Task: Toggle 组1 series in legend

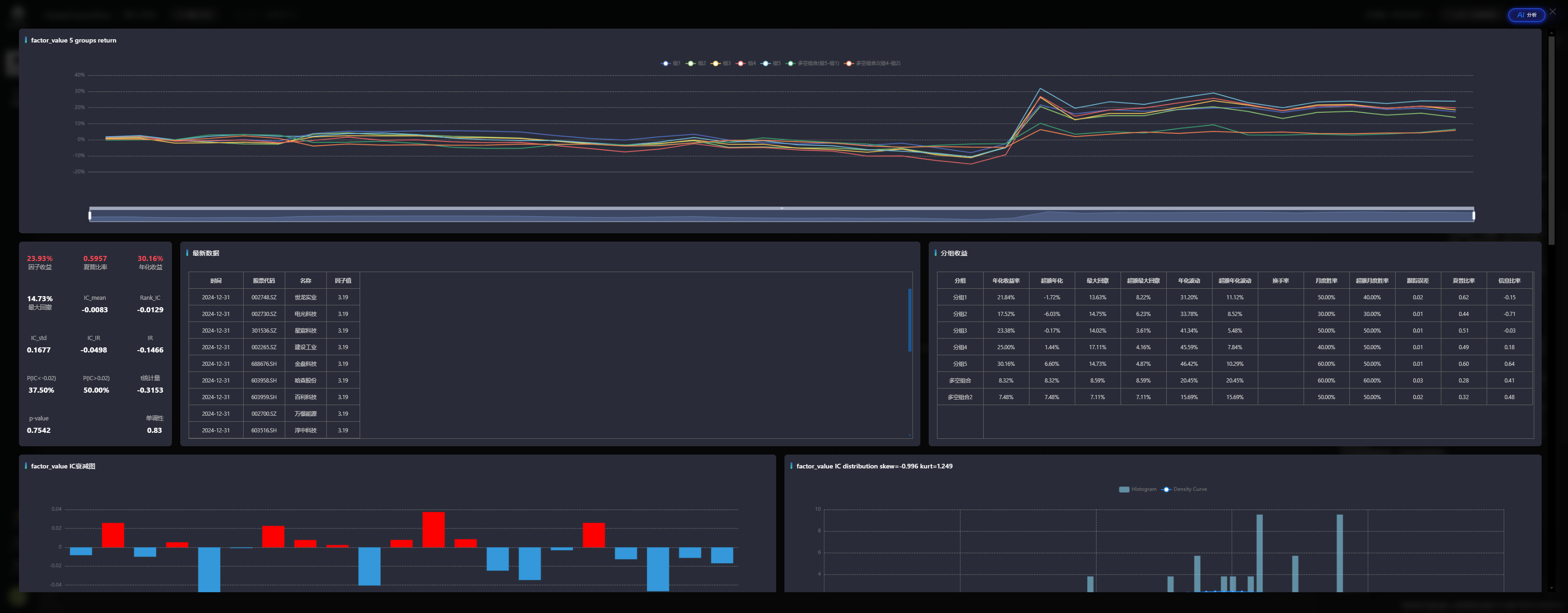Action: (670, 63)
